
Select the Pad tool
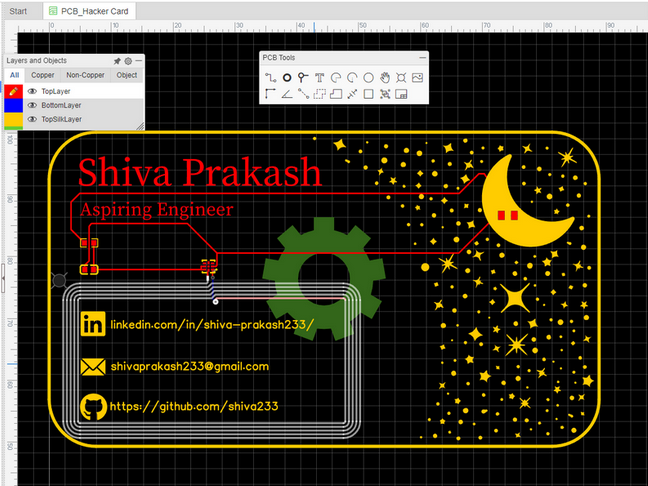(287, 77)
